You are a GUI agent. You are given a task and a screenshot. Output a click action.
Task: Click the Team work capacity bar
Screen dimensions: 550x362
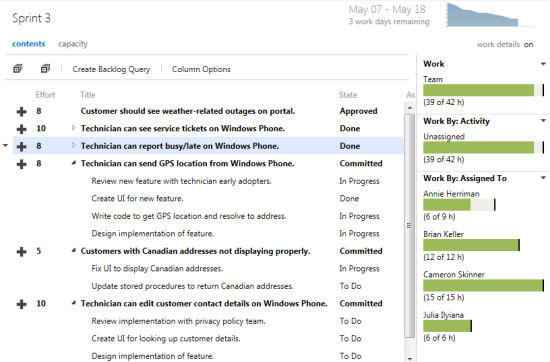click(484, 90)
